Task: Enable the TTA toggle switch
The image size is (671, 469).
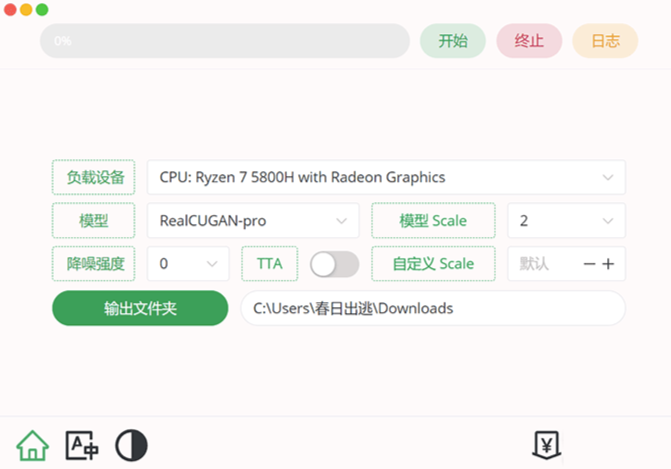Action: 334,264
